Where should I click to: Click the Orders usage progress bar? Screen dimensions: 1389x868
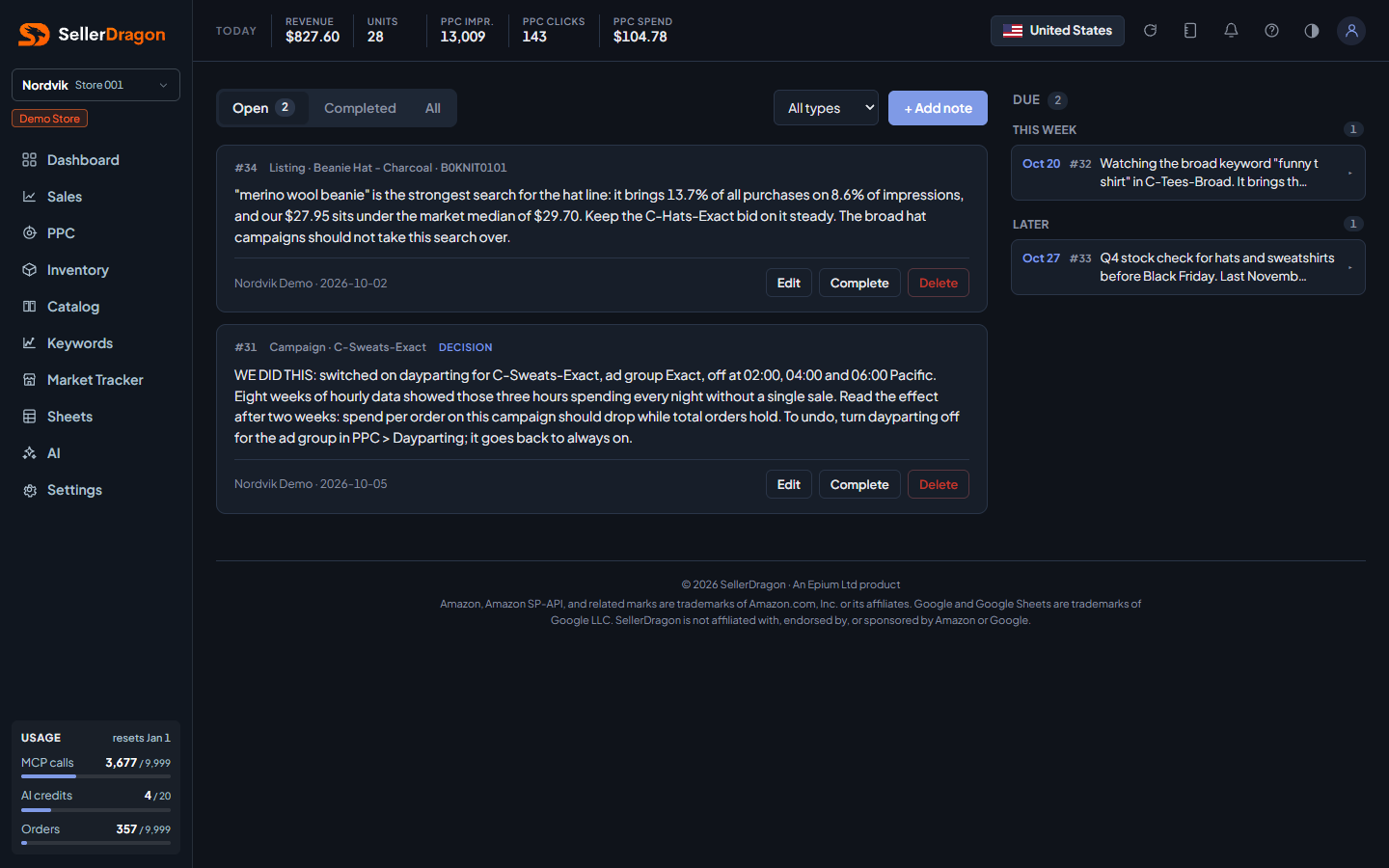point(95,843)
